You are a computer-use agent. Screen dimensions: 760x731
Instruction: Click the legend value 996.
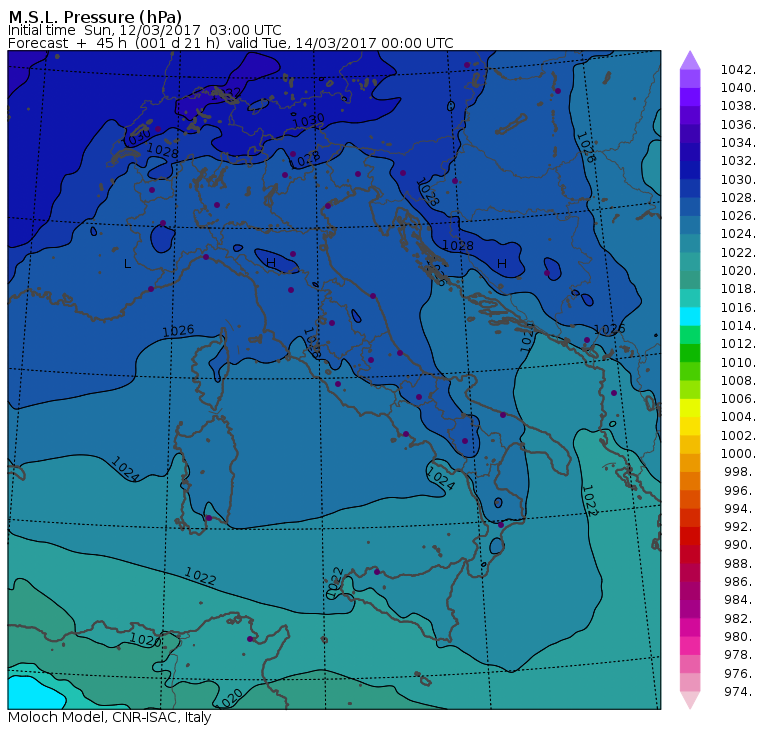pos(740,490)
